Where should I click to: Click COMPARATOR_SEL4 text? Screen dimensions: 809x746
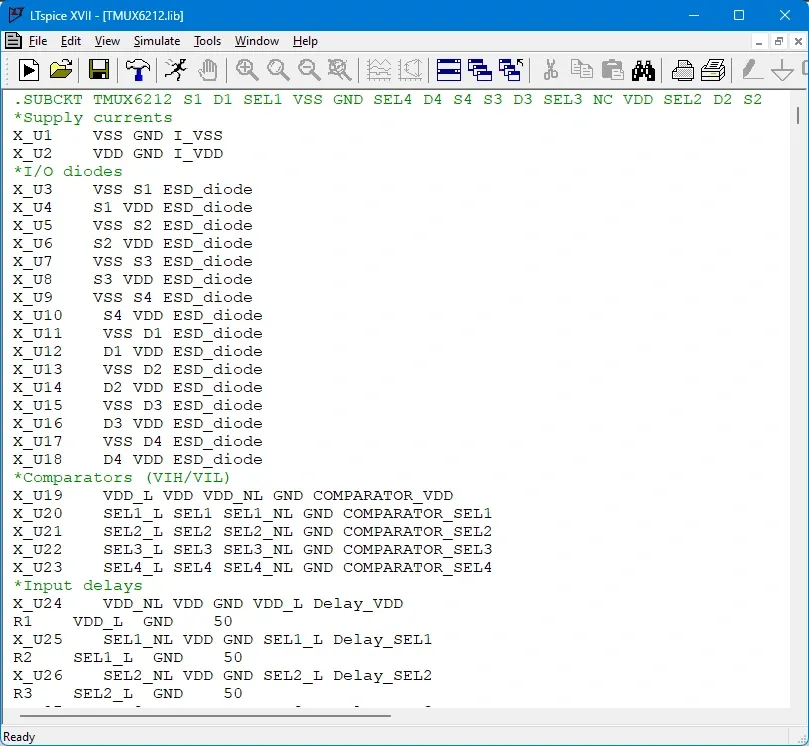417,567
